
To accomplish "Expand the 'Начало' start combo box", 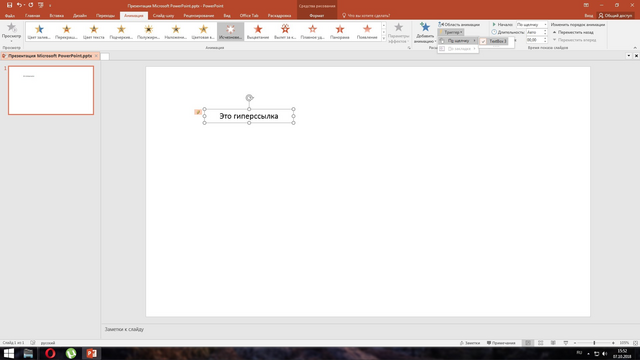I will 532,24.
